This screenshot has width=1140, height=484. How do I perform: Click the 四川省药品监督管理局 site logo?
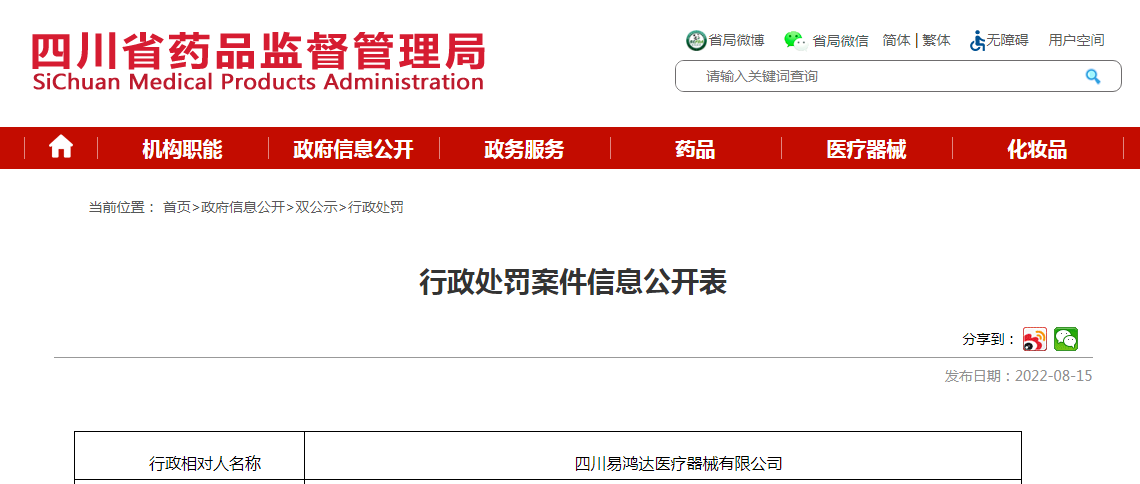point(258,62)
